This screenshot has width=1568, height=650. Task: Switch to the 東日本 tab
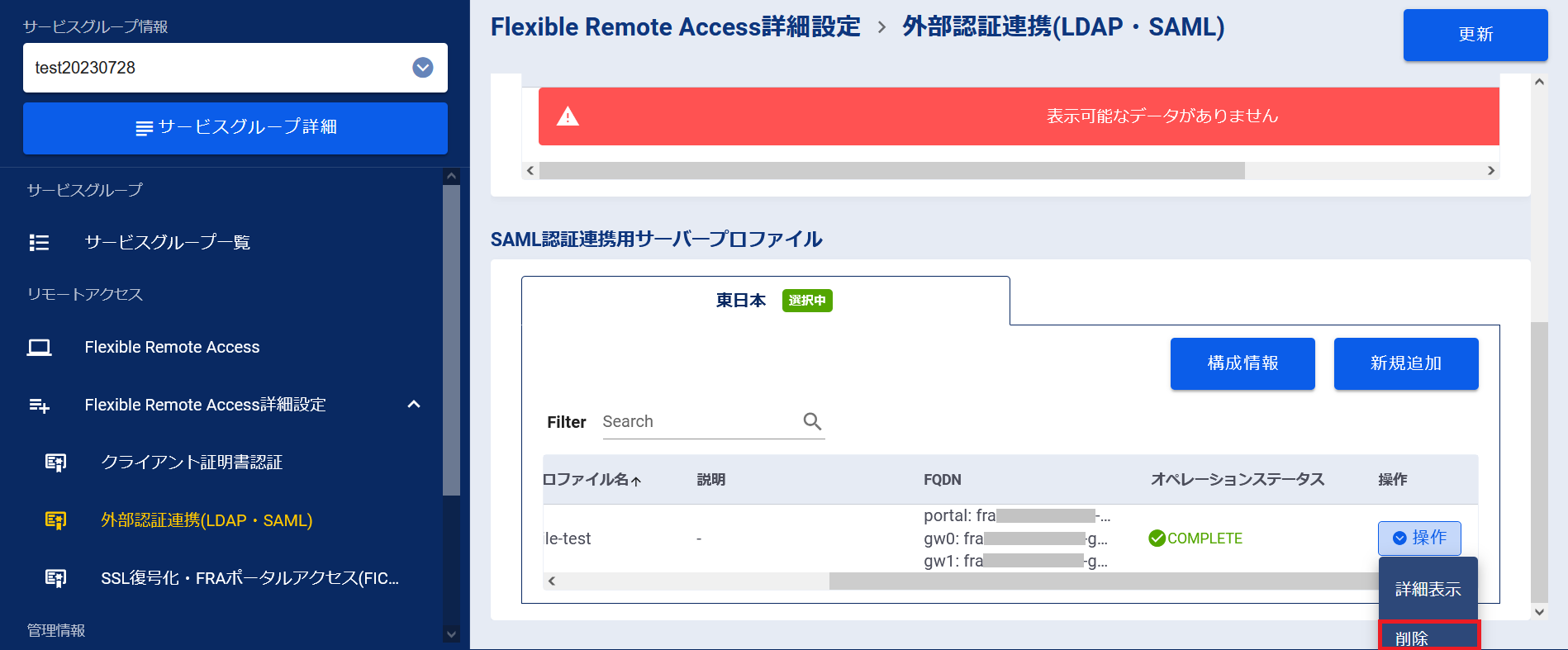pos(765,301)
